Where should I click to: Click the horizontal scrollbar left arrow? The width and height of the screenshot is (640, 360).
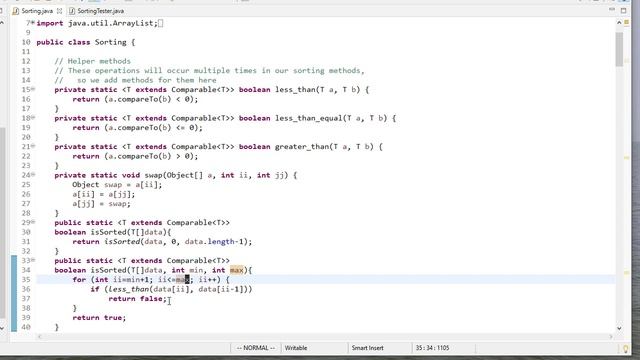click(40, 337)
